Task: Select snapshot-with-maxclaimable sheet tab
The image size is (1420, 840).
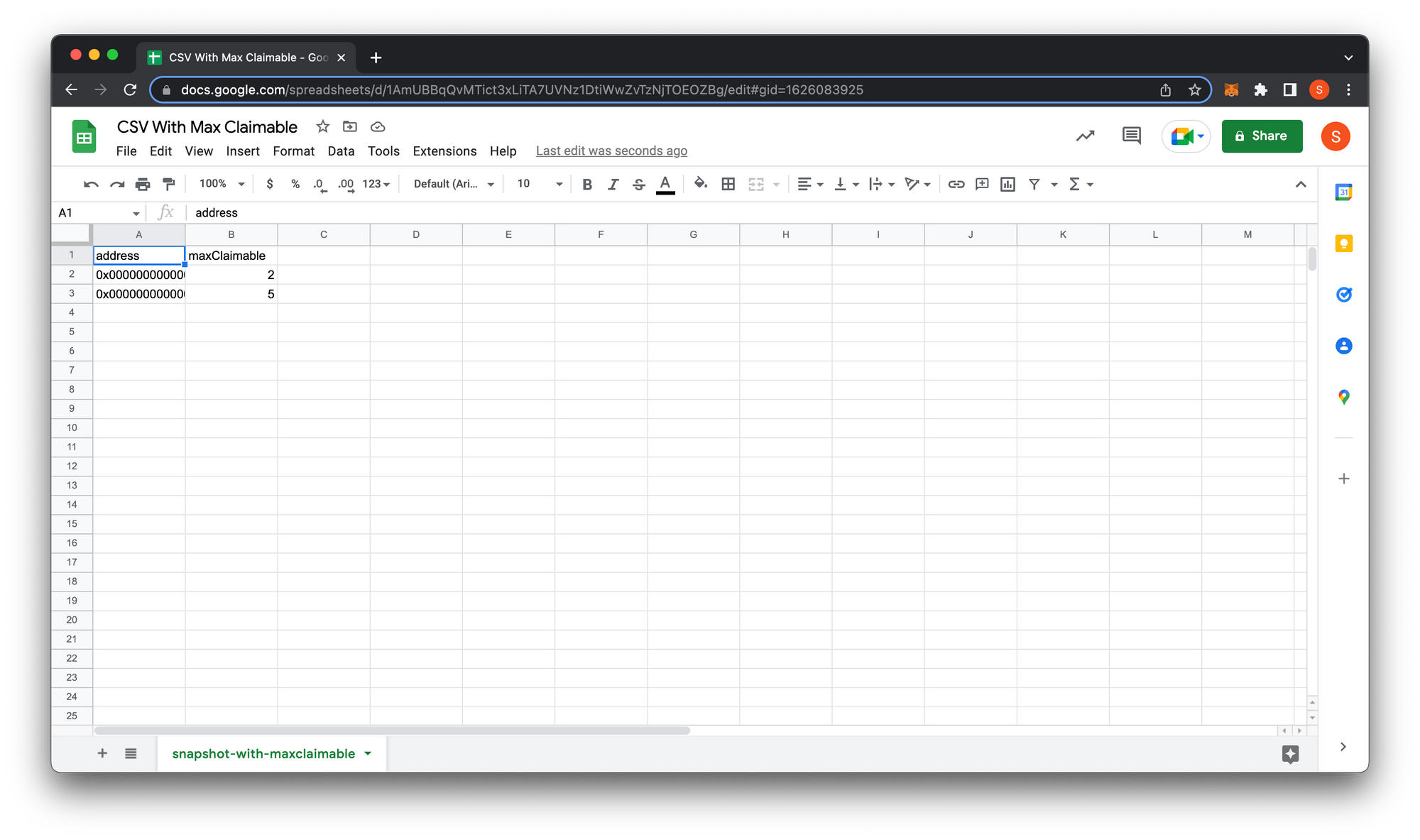Action: [263, 753]
